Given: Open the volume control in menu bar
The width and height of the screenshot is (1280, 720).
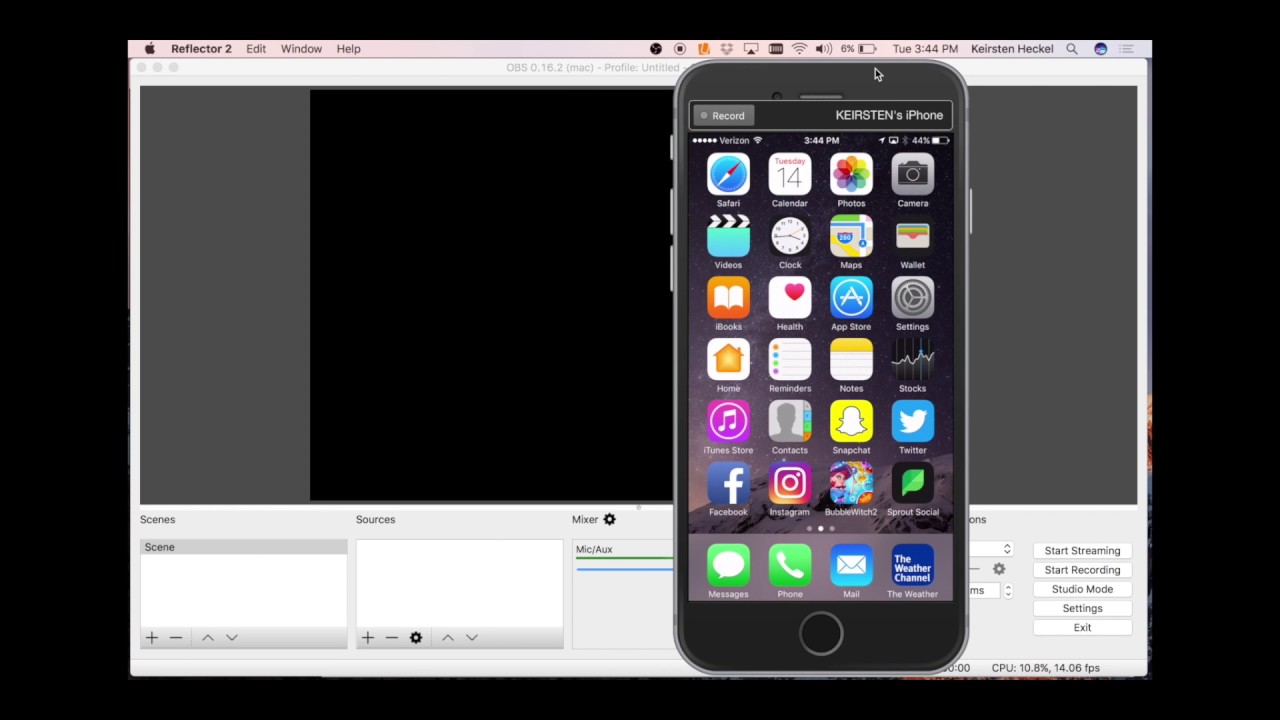Looking at the screenshot, I should coord(824,48).
